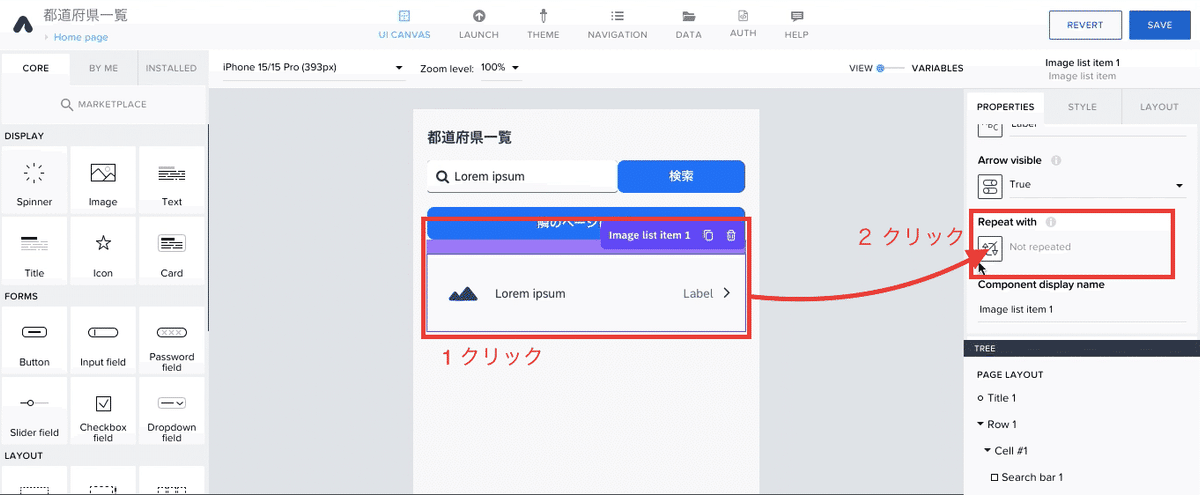
Task: Click the Lorem ipsum search field on canvas
Action: point(522,176)
